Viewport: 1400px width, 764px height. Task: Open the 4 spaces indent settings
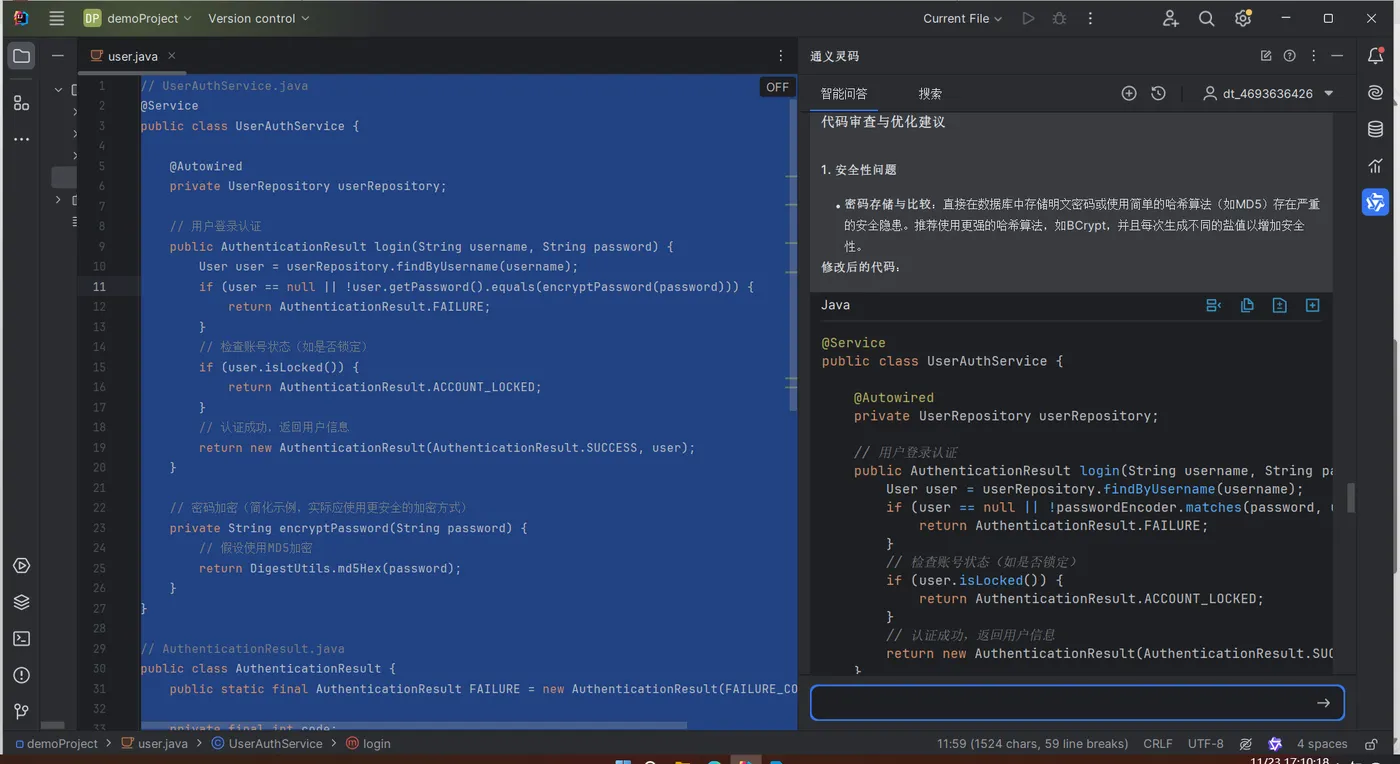click(1322, 744)
